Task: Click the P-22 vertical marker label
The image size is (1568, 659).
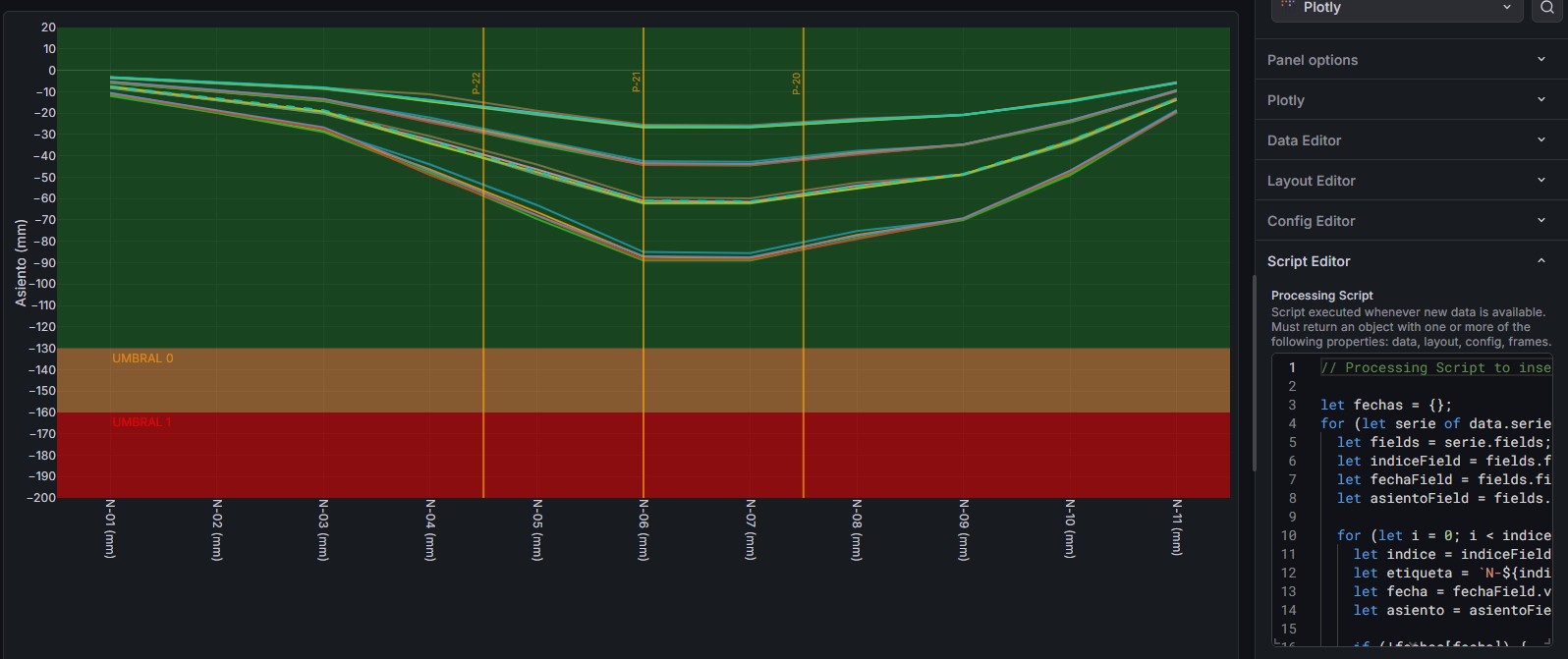Action: pyautogui.click(x=476, y=83)
